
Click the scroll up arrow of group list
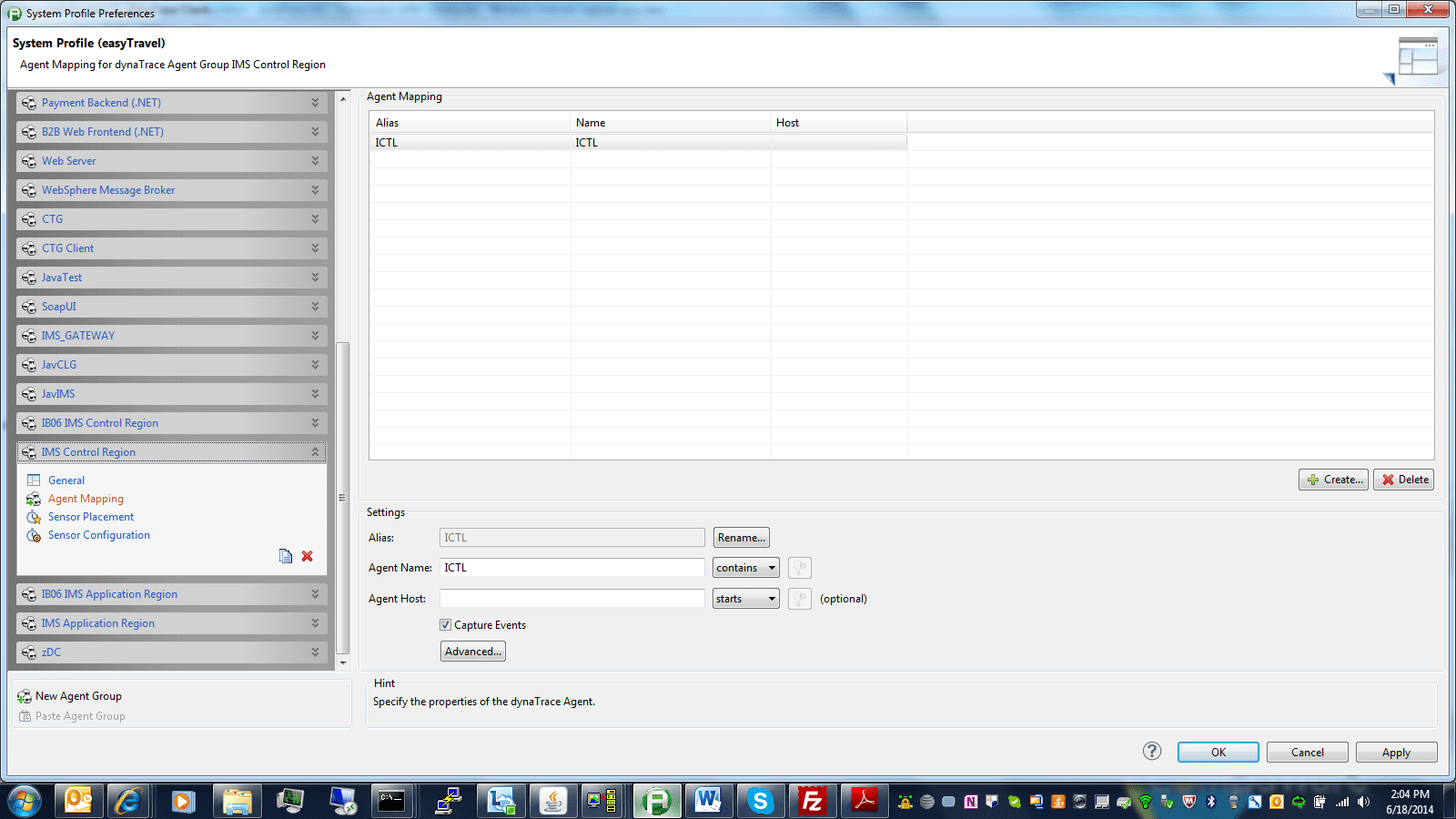click(343, 98)
